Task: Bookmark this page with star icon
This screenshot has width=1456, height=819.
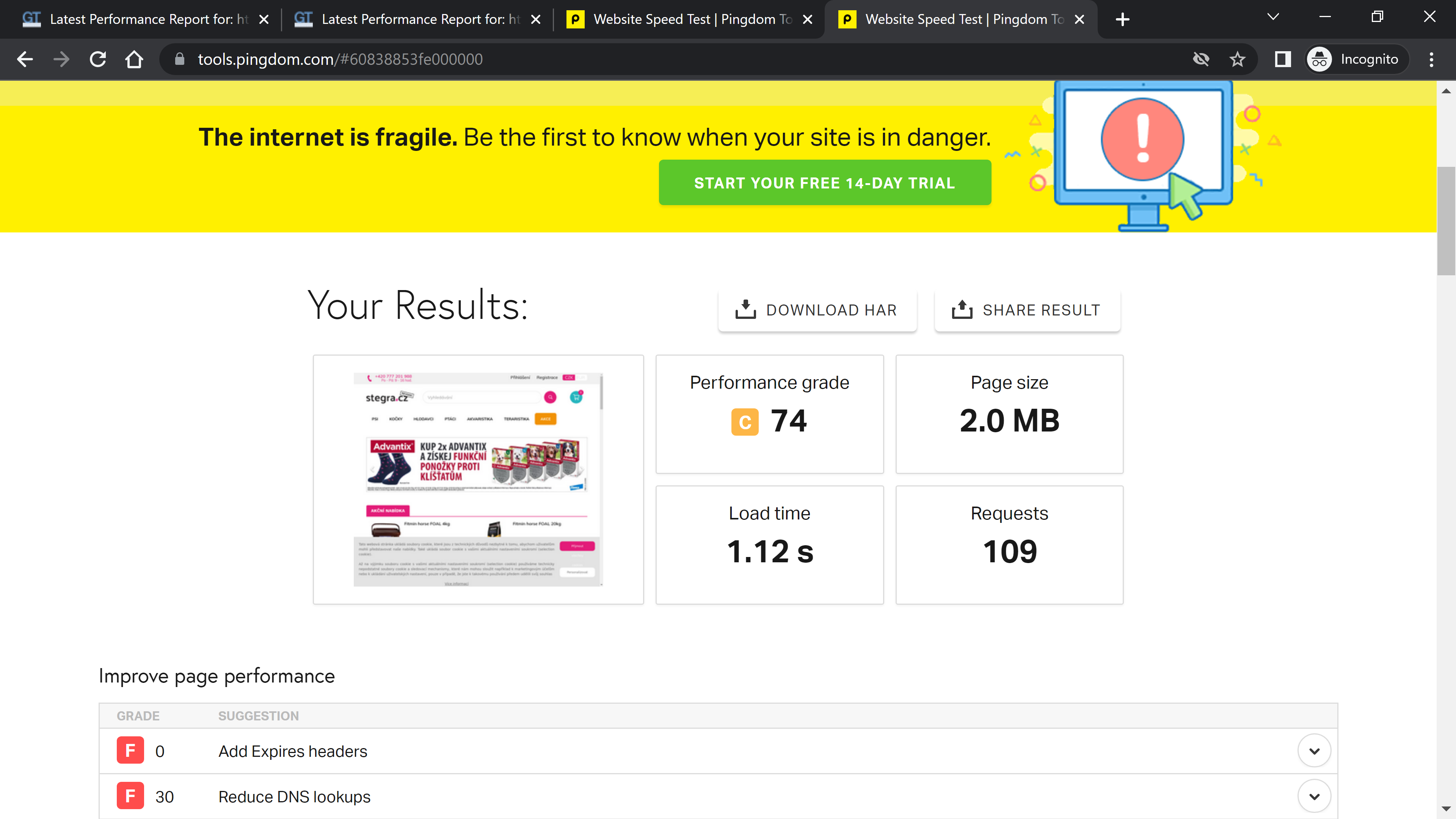Action: point(1237,60)
